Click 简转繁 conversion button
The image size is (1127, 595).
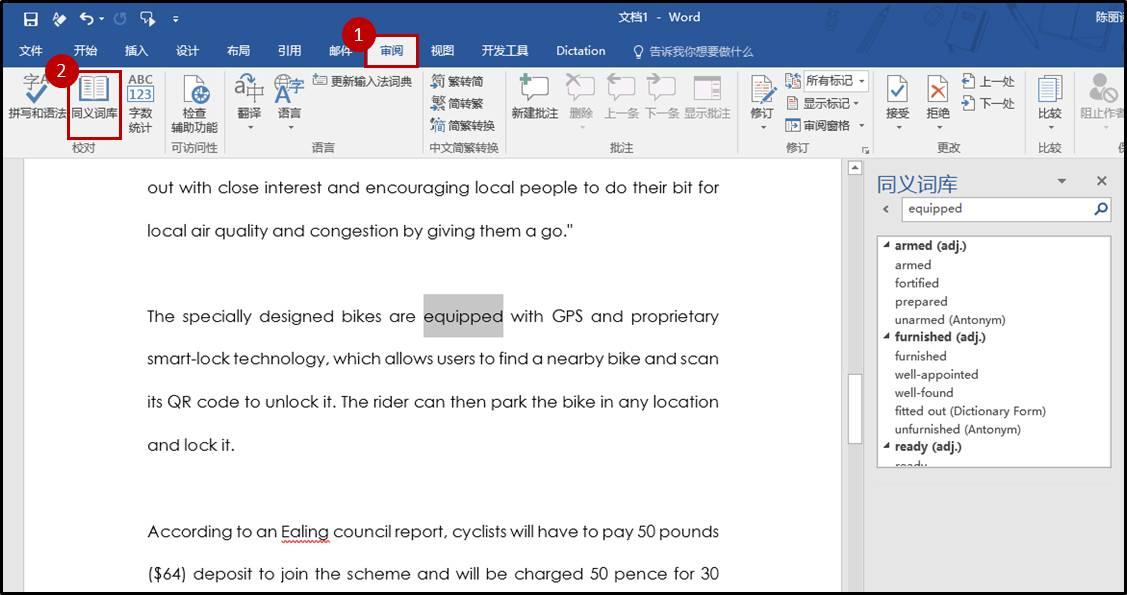point(457,103)
